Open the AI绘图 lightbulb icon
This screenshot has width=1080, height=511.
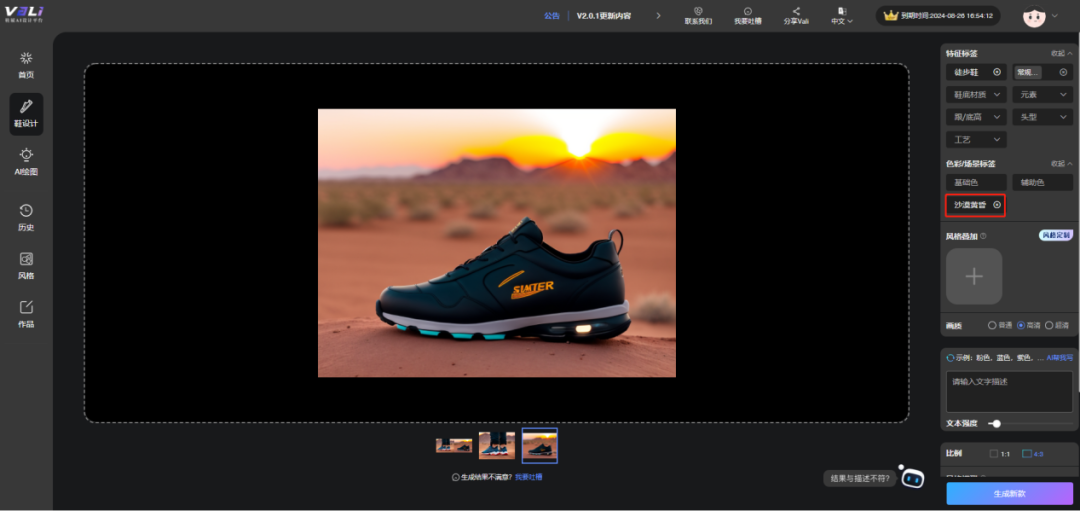(x=26, y=161)
